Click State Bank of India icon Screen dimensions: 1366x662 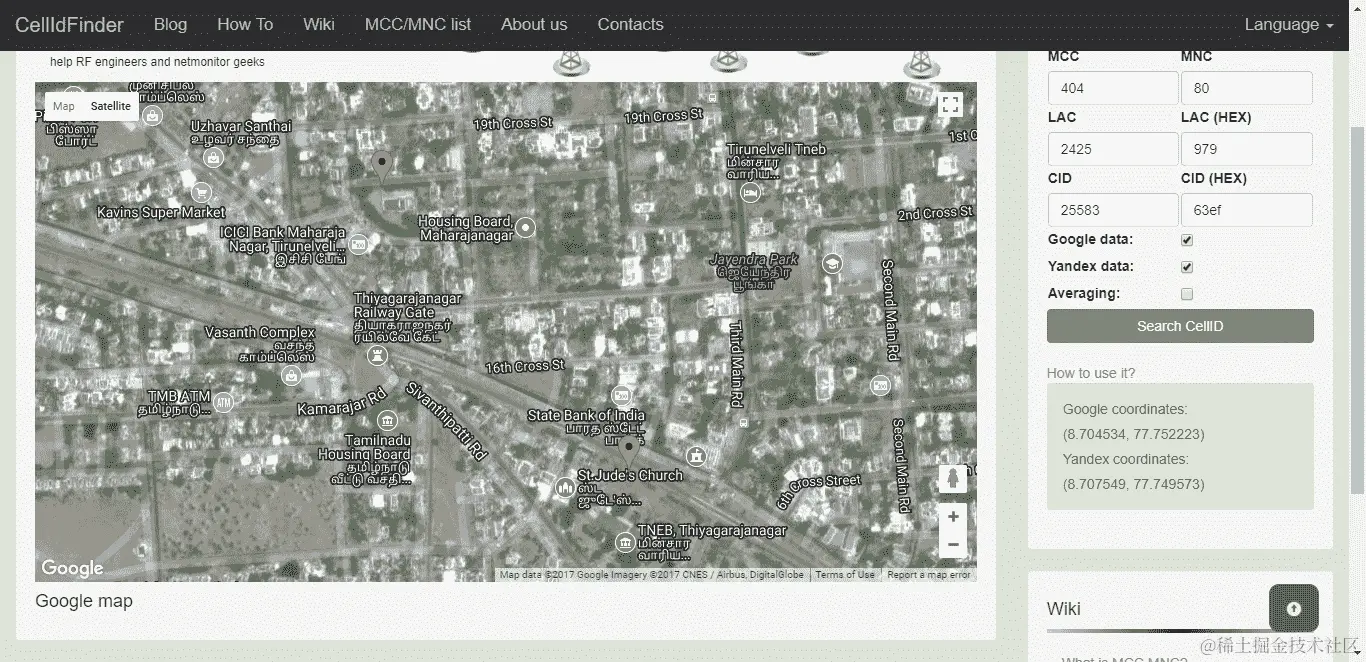(x=622, y=396)
